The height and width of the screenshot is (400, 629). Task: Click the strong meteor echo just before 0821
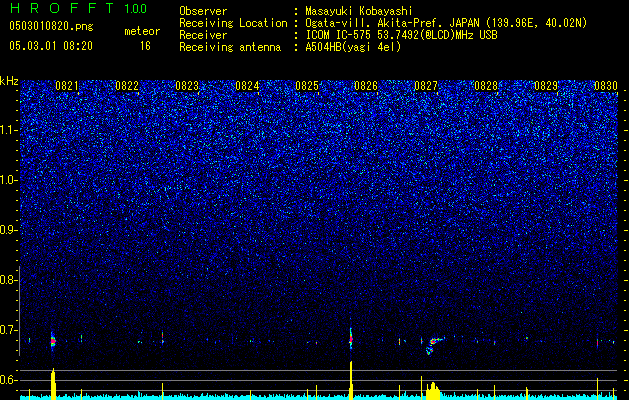point(53,341)
